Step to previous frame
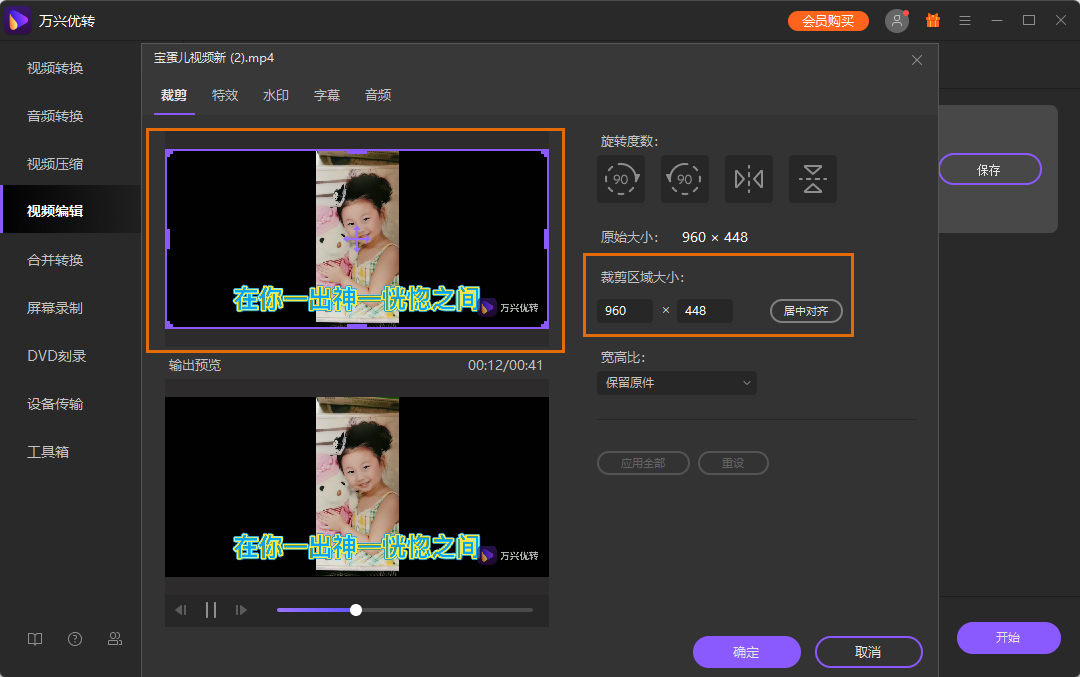The image size is (1080, 677). point(181,610)
